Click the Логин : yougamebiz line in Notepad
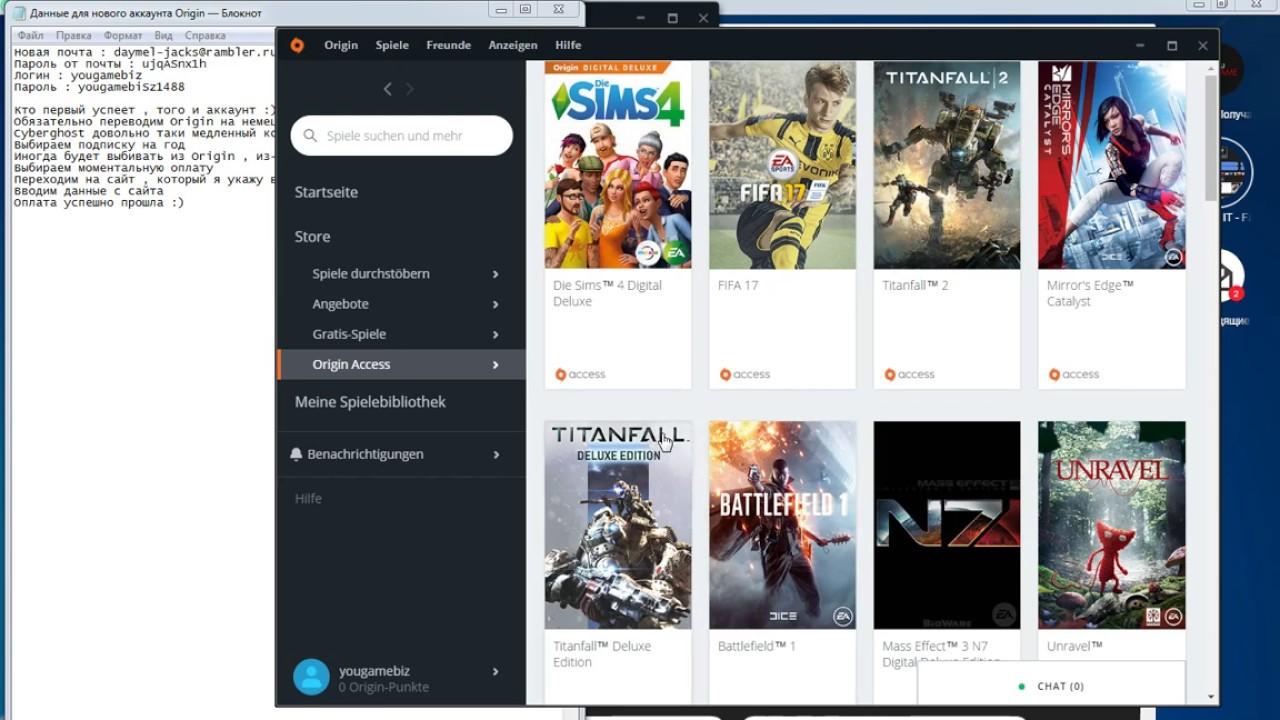Viewport: 1280px width, 720px height. (78, 76)
